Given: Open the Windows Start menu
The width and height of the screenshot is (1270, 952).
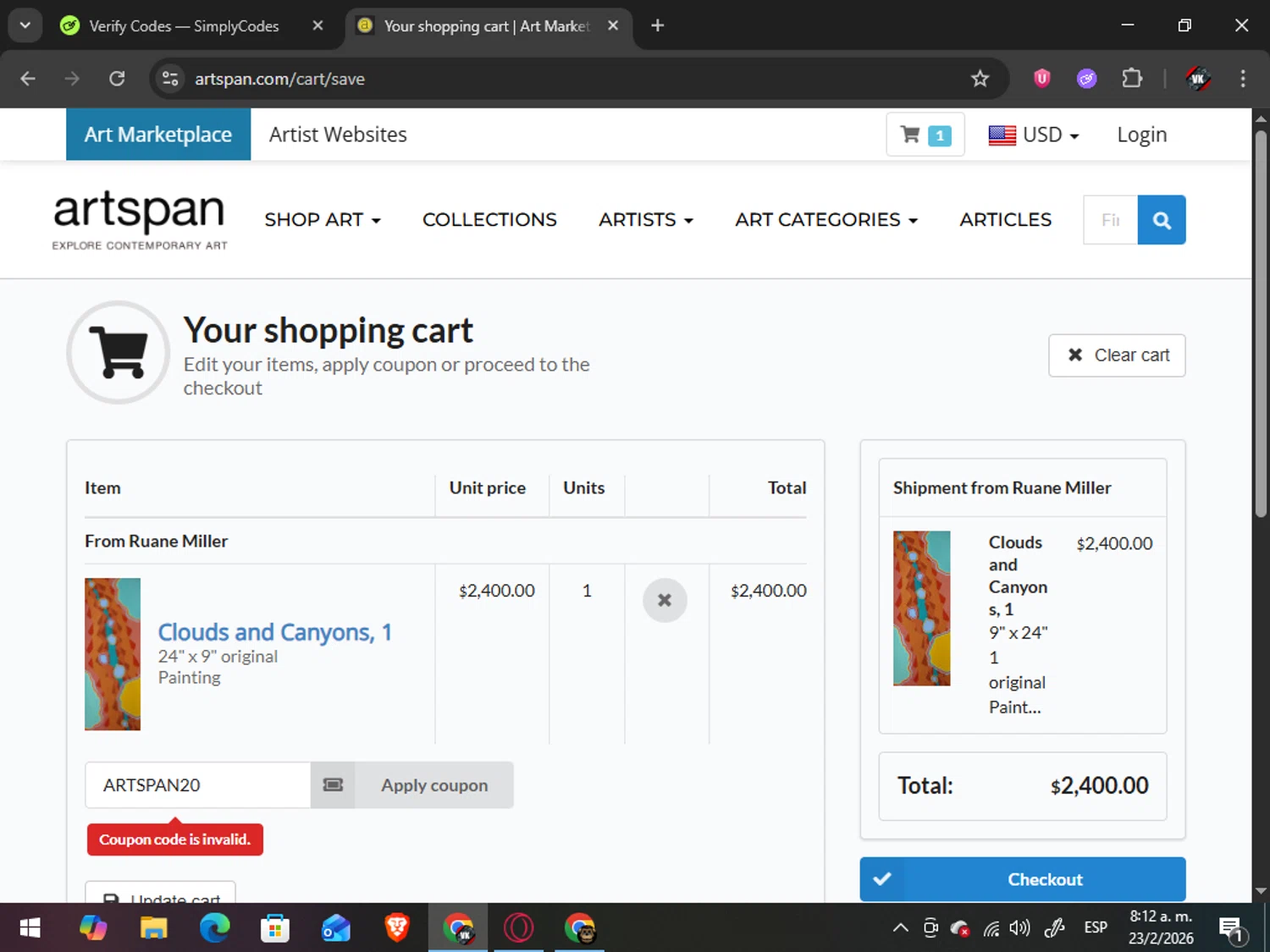Looking at the screenshot, I should [x=30, y=928].
